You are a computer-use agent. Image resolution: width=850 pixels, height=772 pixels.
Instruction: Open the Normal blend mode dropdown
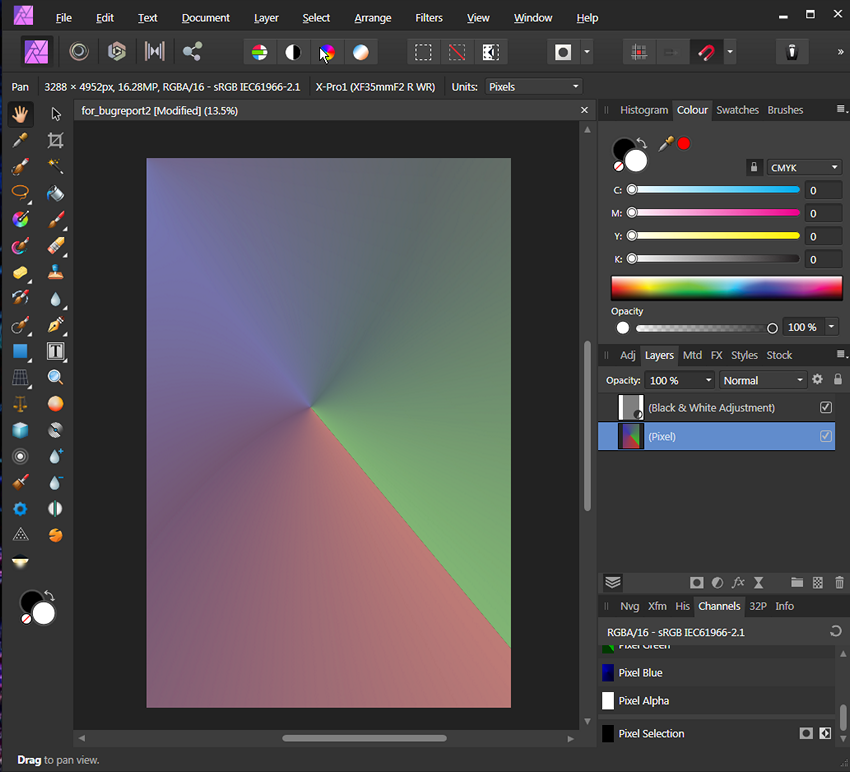click(x=763, y=380)
